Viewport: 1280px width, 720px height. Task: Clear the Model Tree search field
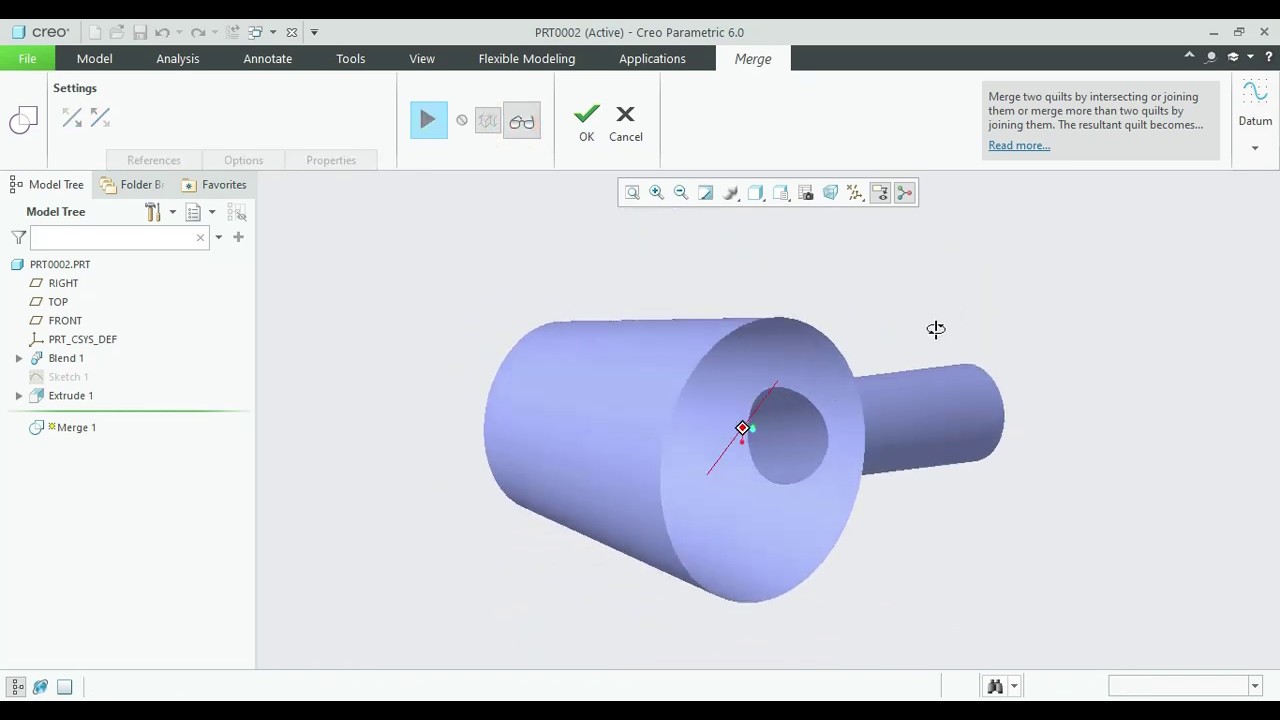[x=200, y=237]
